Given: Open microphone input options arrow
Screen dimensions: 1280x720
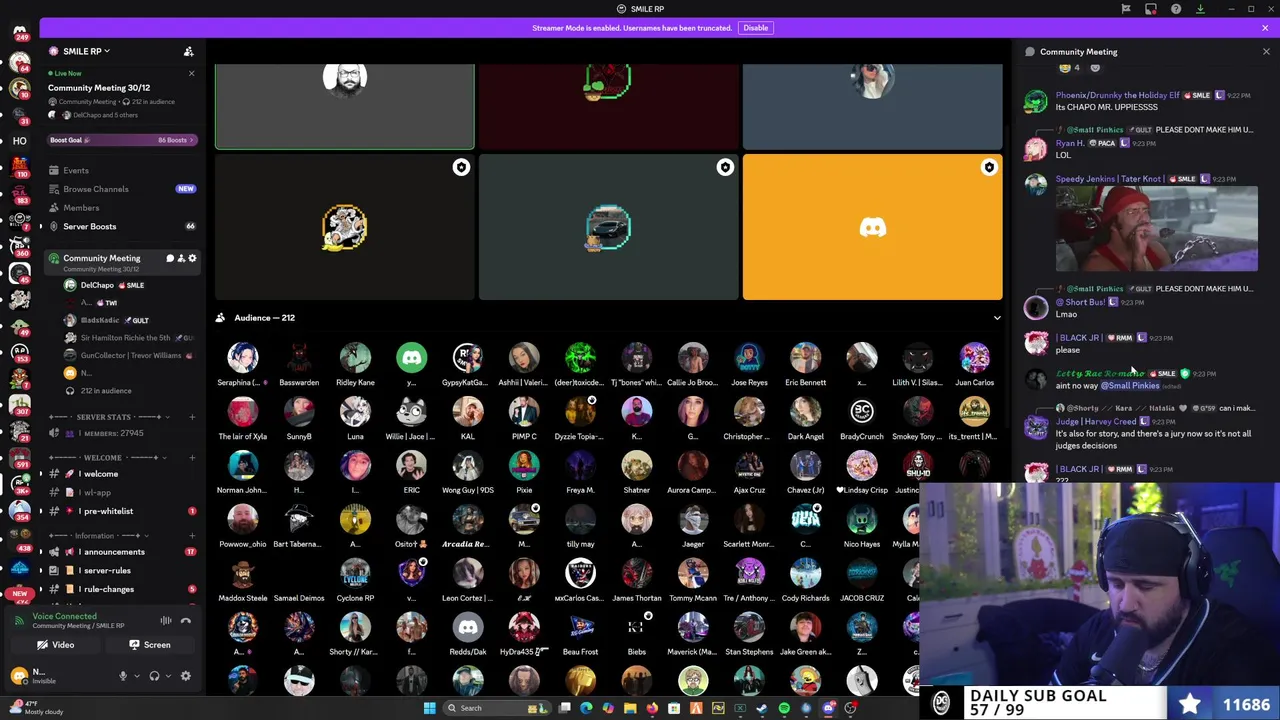Looking at the screenshot, I should 135,676.
